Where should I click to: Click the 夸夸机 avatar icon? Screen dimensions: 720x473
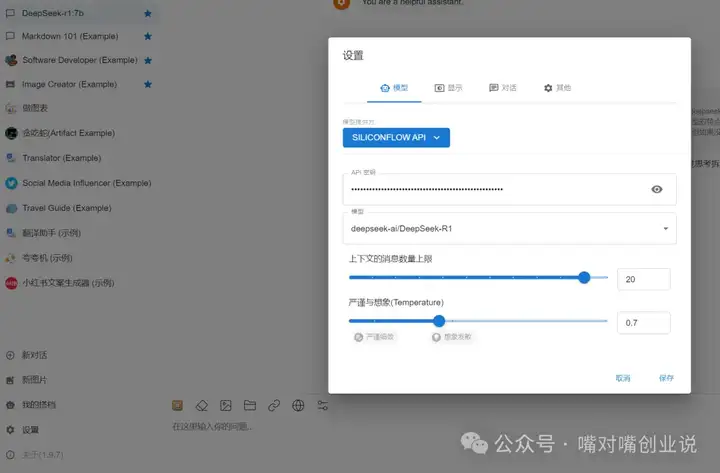click(11, 258)
